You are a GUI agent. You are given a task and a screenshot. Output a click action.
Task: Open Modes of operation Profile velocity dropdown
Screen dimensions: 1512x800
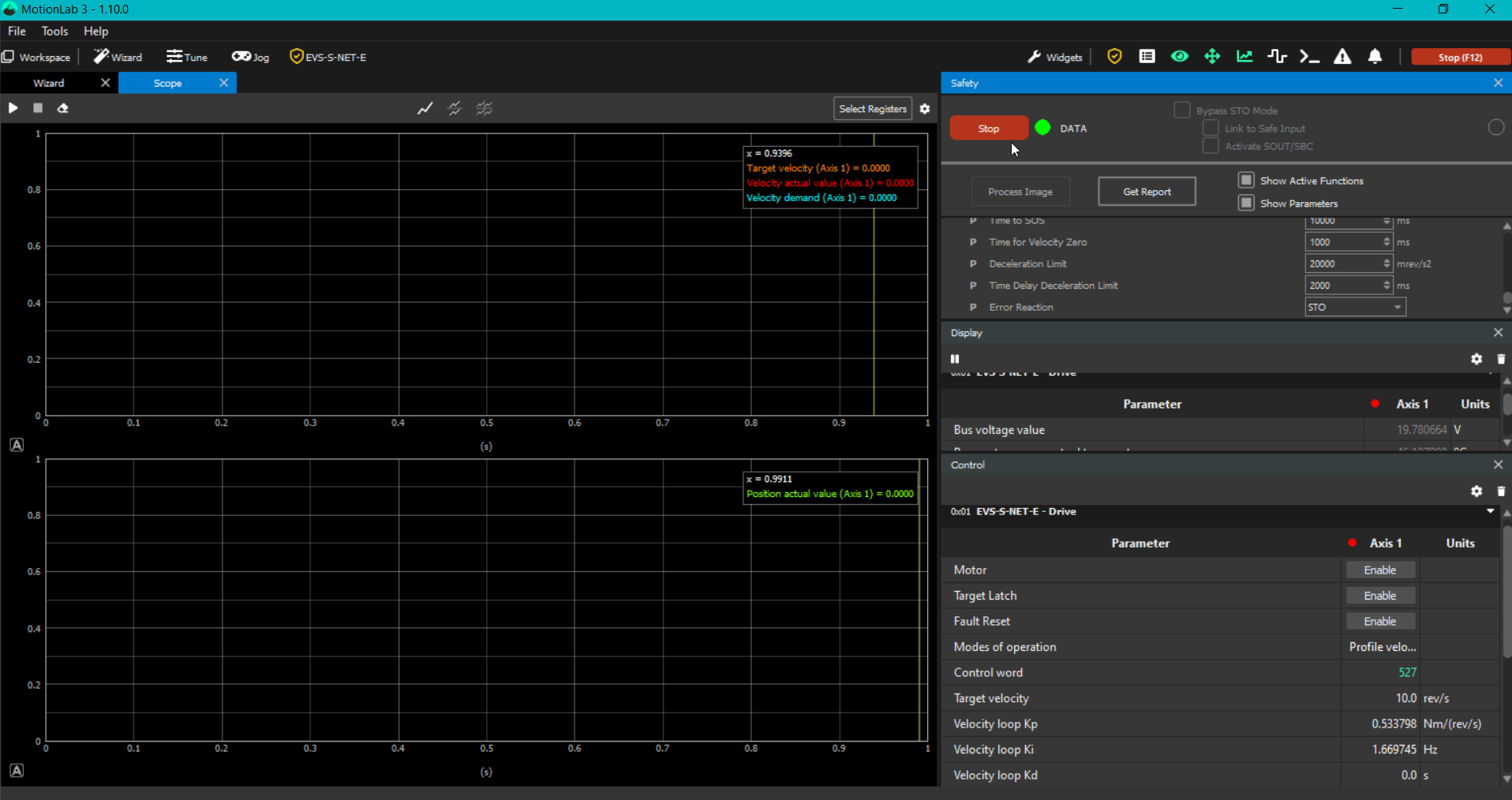pos(1382,647)
